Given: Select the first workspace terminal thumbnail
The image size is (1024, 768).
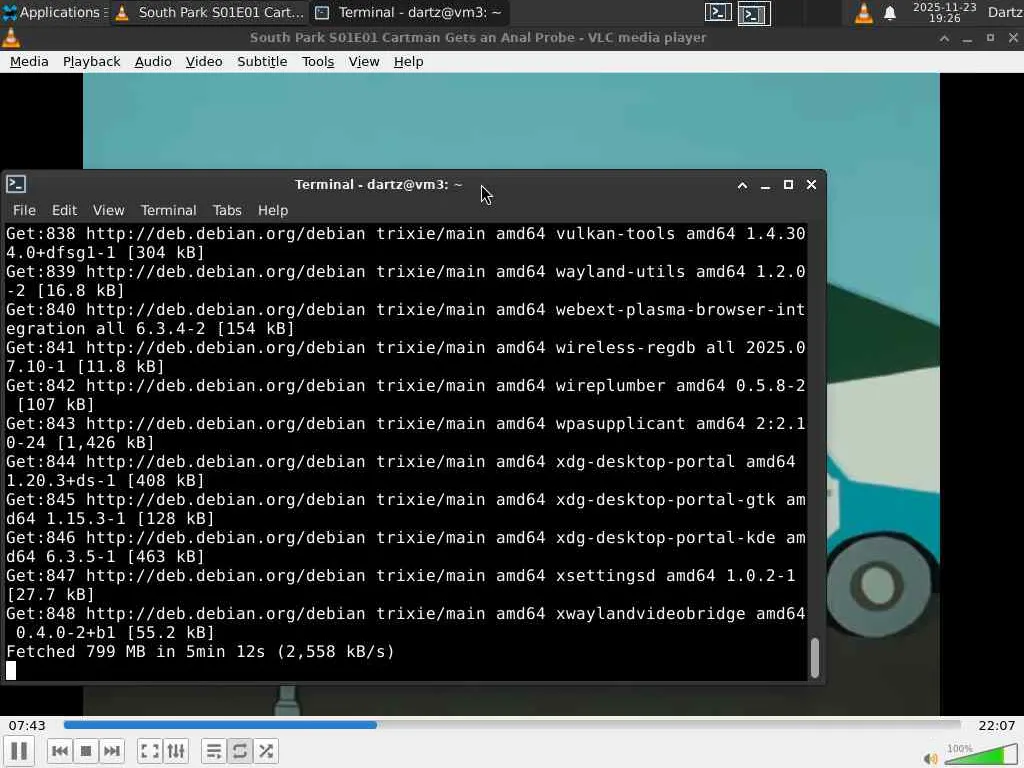Looking at the screenshot, I should tap(718, 12).
